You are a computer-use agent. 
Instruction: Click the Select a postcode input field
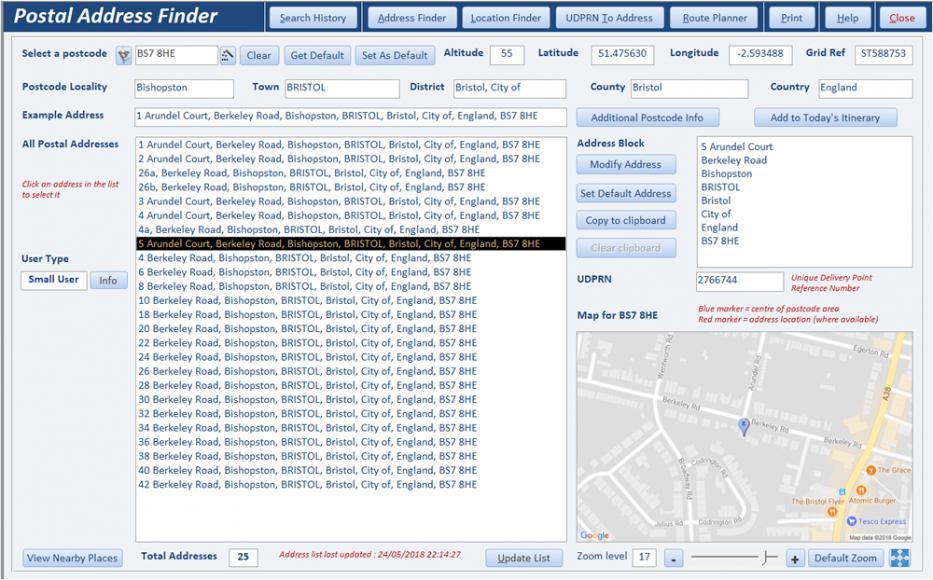176,55
